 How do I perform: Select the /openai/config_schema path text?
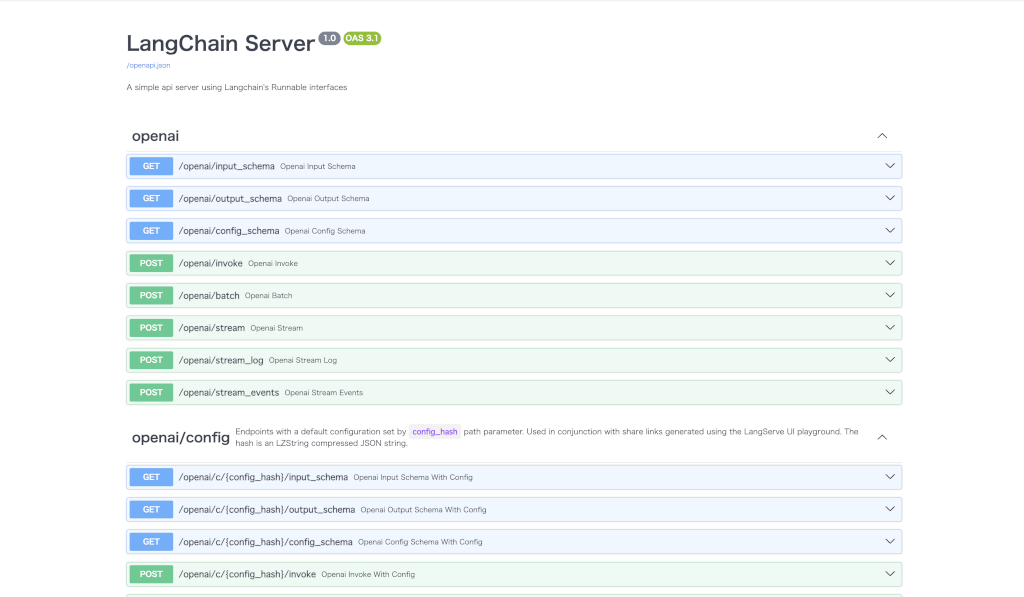coord(229,231)
